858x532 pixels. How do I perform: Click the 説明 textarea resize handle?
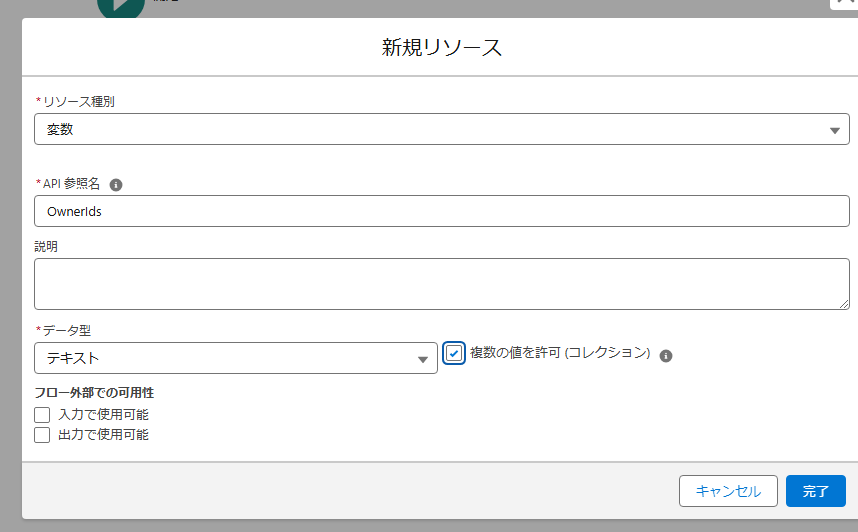click(x=844, y=304)
